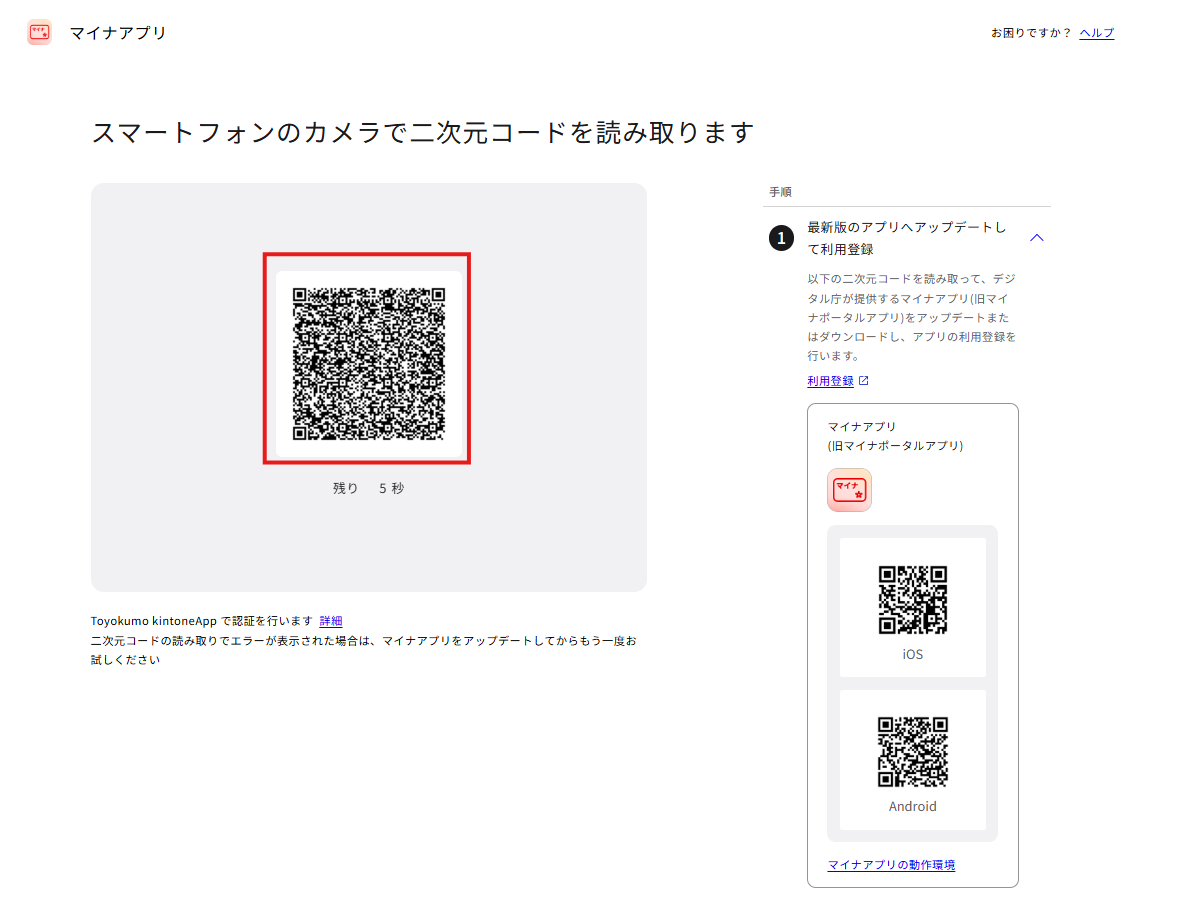Click the マイナアプリ logo icon in header
Viewport: 1184px width, 898px height.
(x=39, y=32)
